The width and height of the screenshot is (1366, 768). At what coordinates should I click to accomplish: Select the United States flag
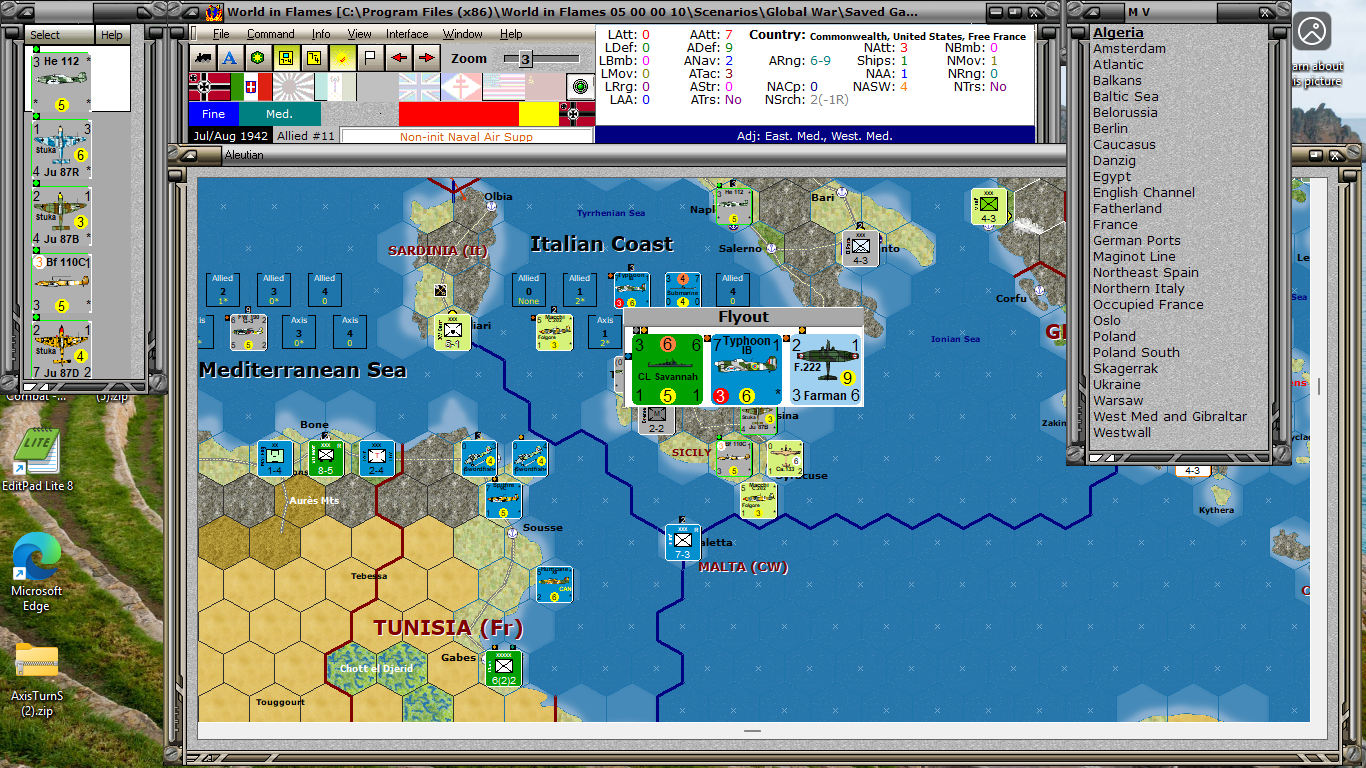pos(503,87)
